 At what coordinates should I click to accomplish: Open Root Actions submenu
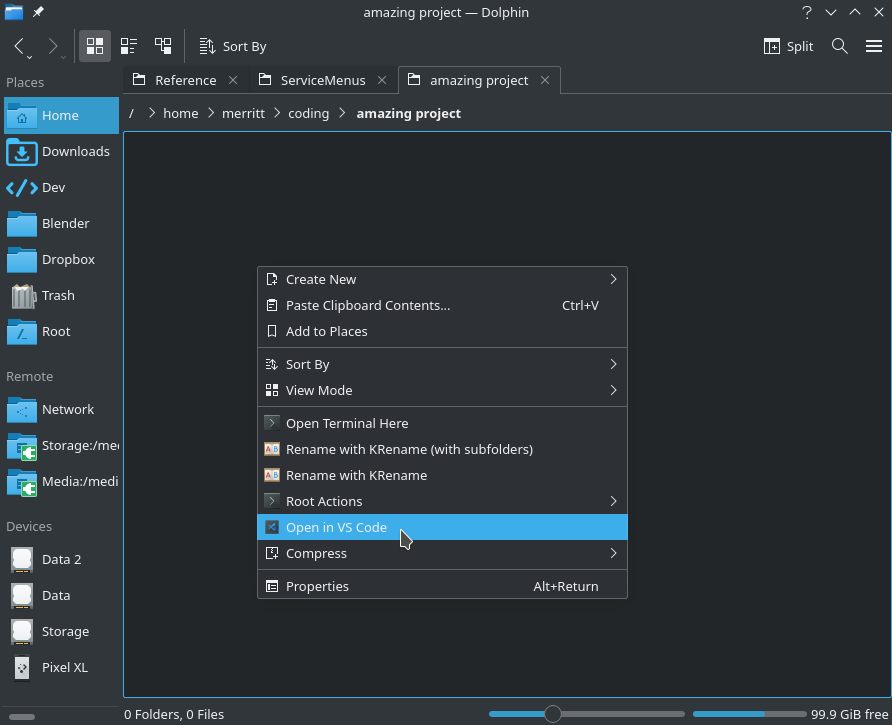point(442,501)
